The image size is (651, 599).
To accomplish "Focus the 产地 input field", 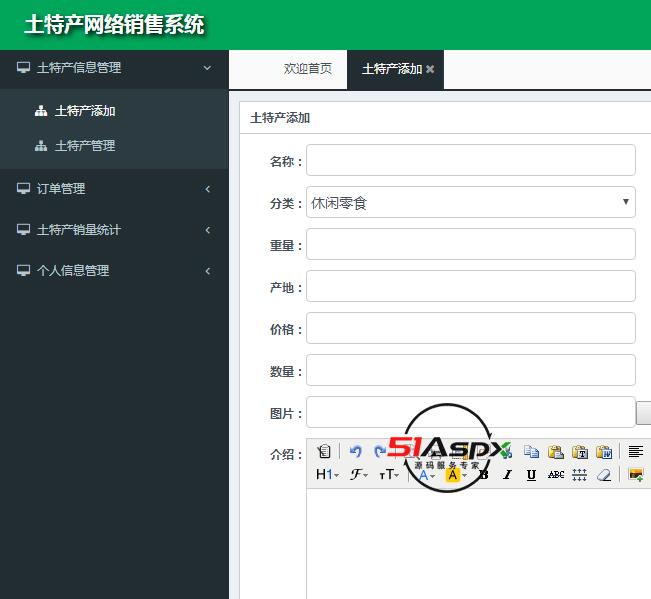I will pos(471,286).
